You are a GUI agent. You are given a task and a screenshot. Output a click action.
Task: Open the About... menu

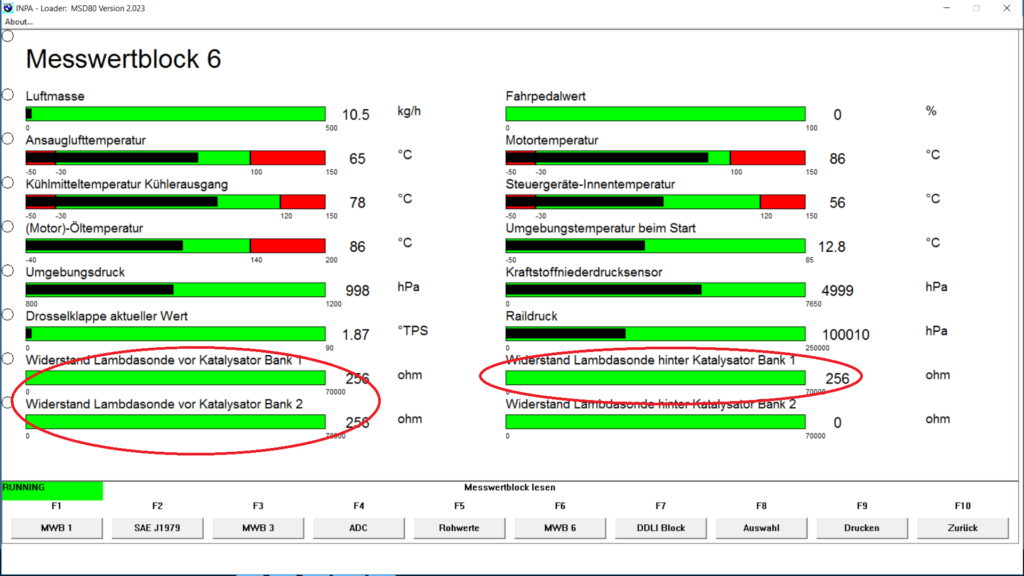18,22
